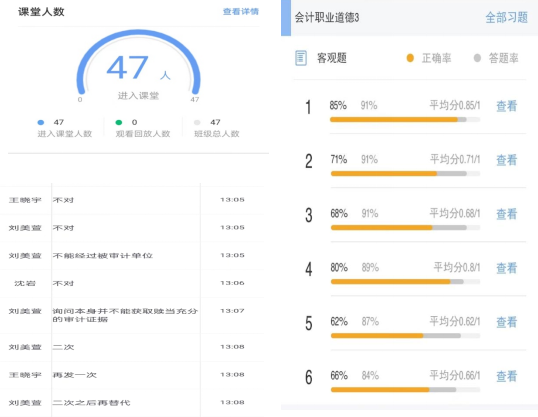Click the gray 答题率 legend dot
538x417 pixels.
(x=477, y=58)
